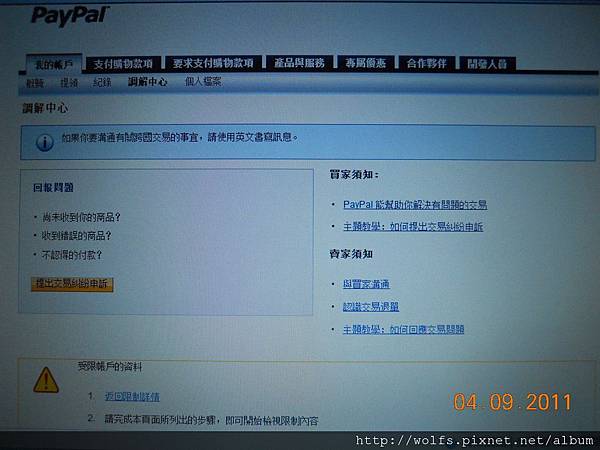Click the 買家須知 heading

pyautogui.click(x=354, y=175)
